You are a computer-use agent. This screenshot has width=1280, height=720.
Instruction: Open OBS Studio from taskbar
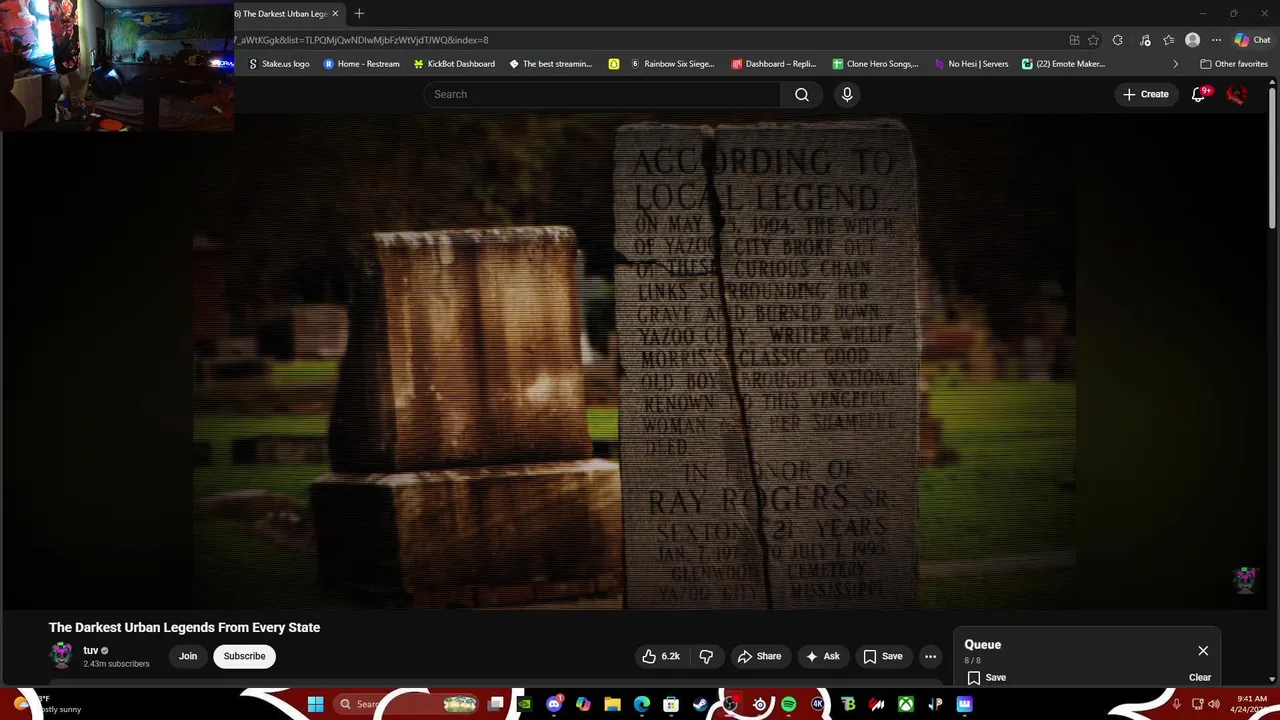coord(730,704)
